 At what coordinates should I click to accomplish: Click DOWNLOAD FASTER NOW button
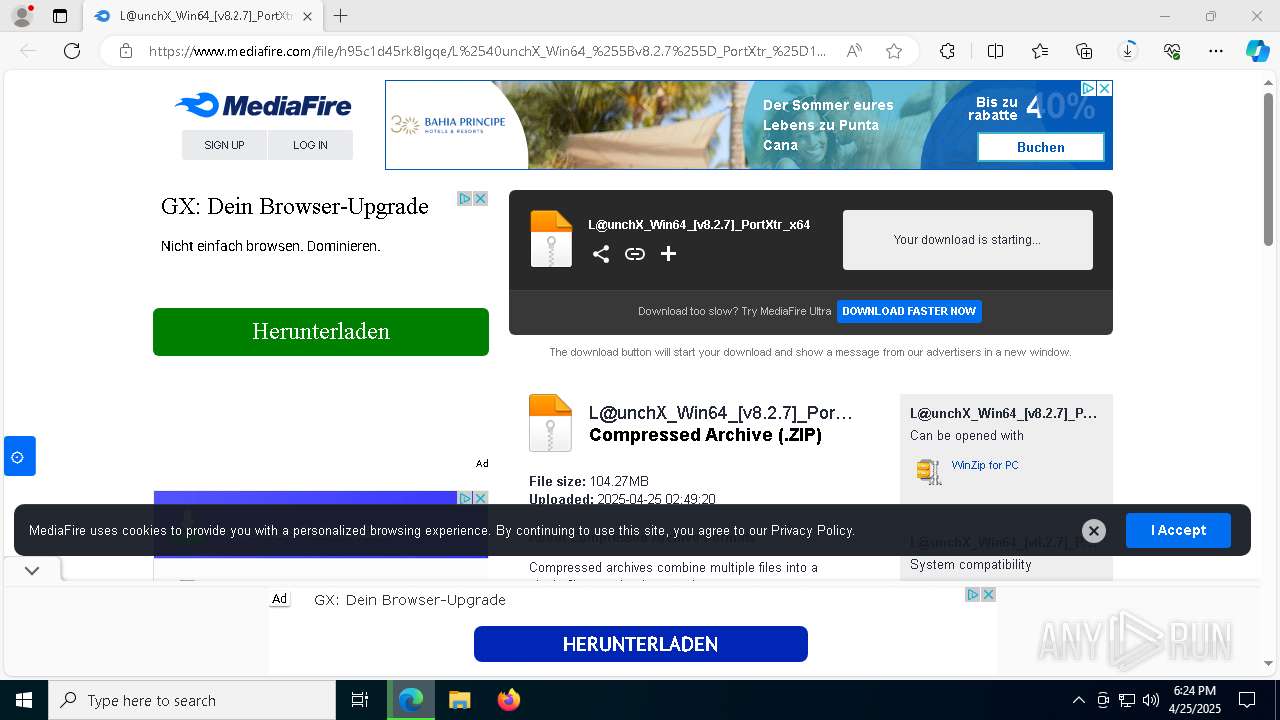coord(909,311)
